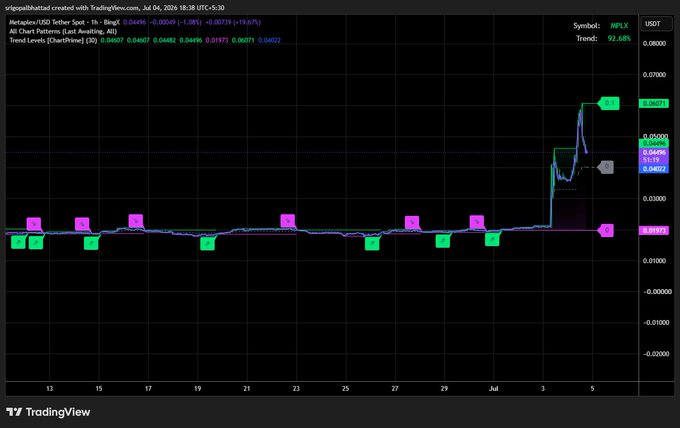Click the purple 0.04496 countdown price label
The height and width of the screenshot is (428, 680).
(x=654, y=156)
